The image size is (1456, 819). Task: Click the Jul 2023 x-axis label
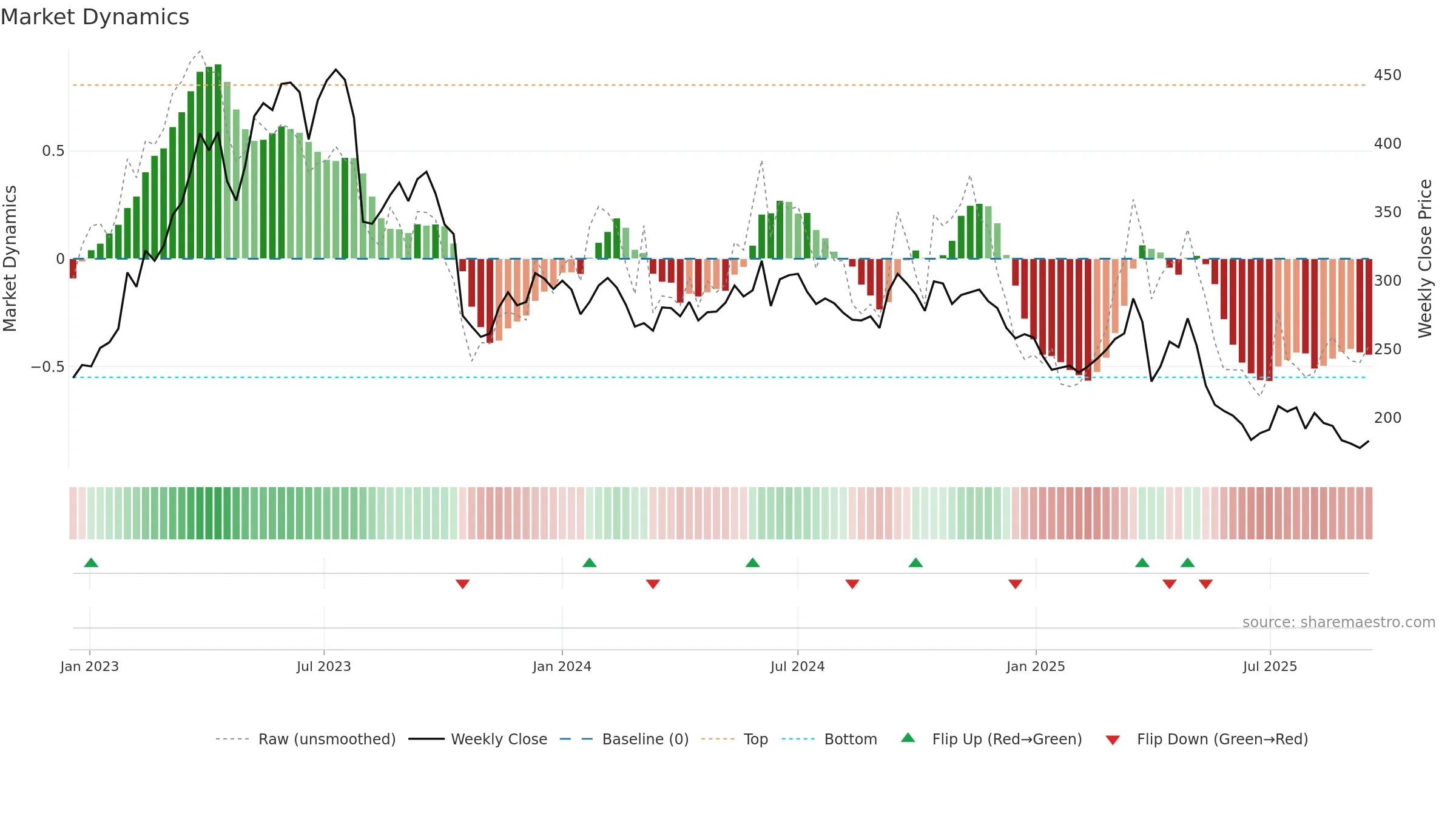coord(324,666)
